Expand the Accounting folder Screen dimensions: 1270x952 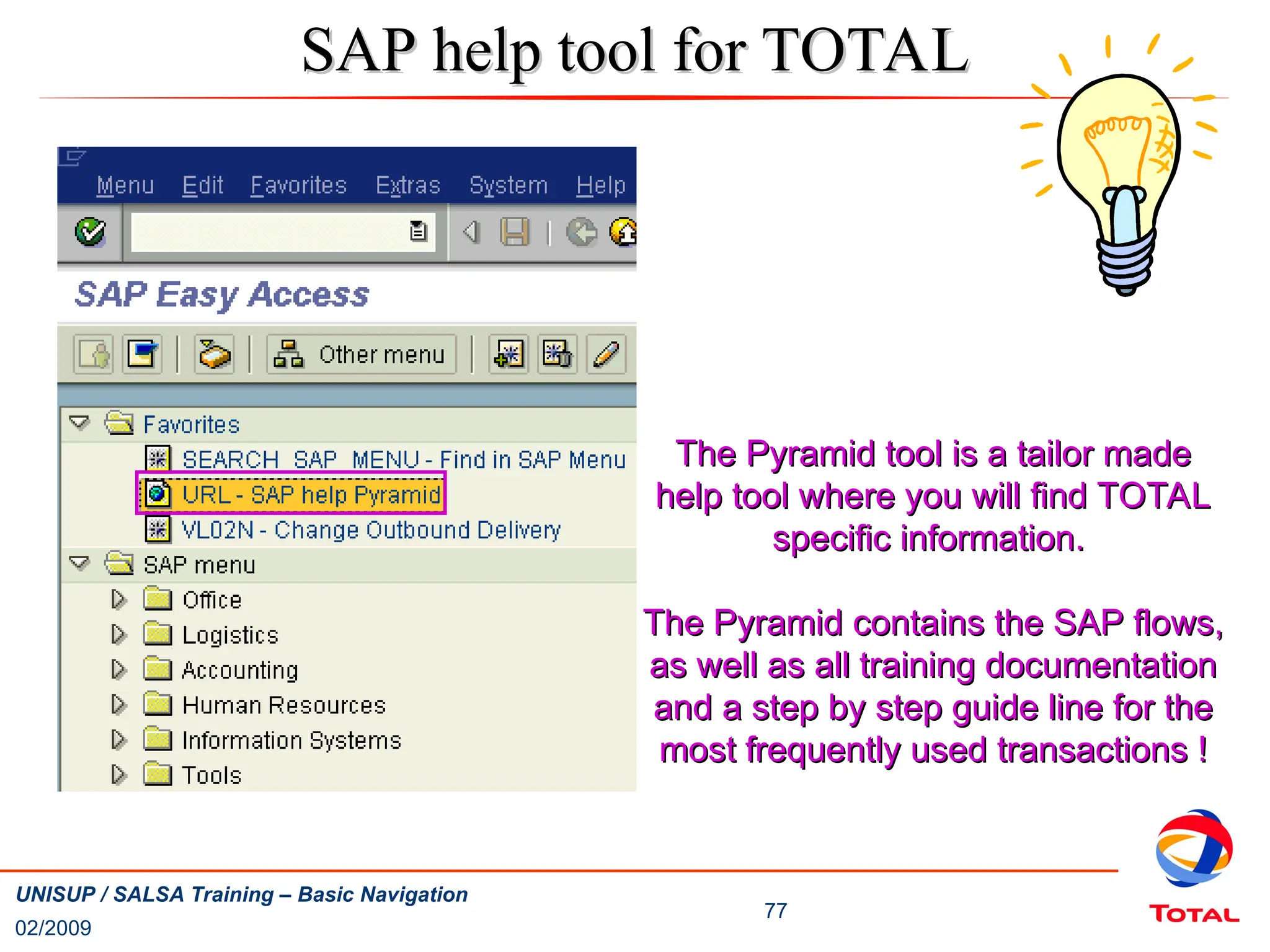pos(118,669)
